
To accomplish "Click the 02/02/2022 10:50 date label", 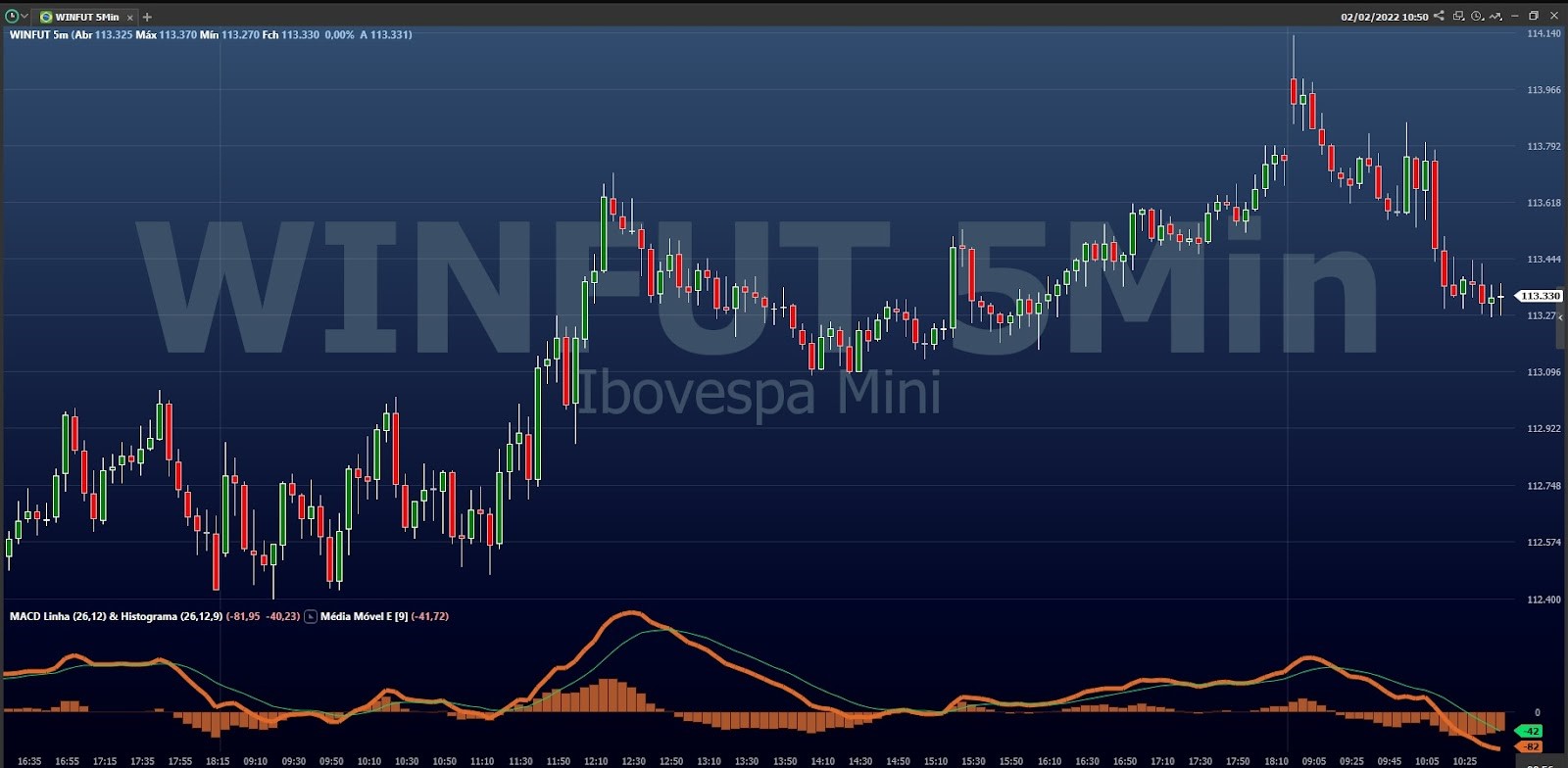I will tap(1384, 17).
